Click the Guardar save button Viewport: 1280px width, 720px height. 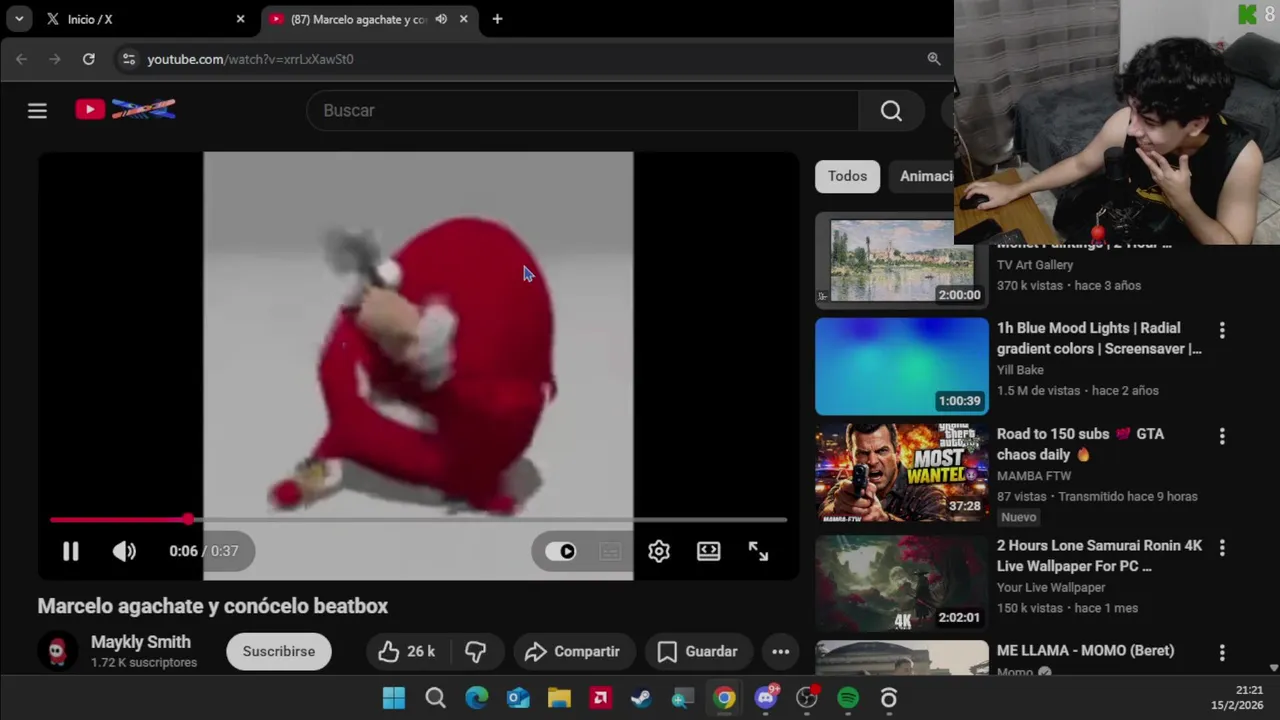pyautogui.click(x=698, y=651)
